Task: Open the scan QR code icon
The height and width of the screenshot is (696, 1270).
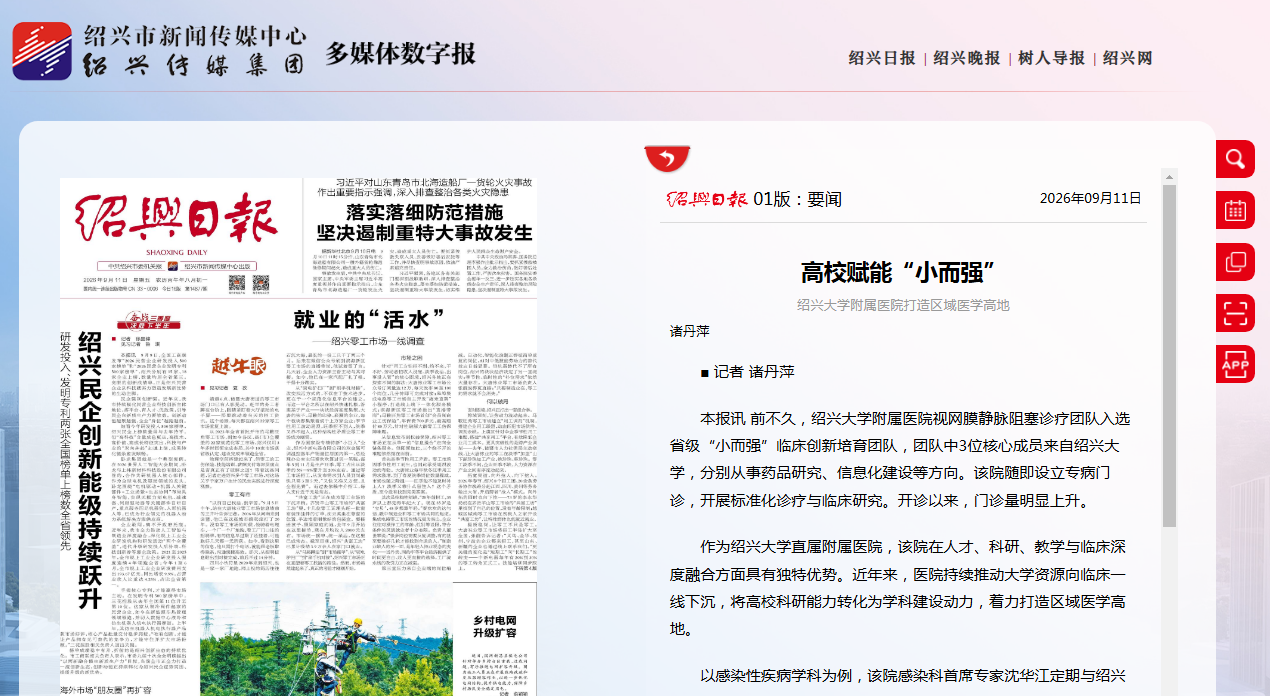Action: click(x=1235, y=313)
